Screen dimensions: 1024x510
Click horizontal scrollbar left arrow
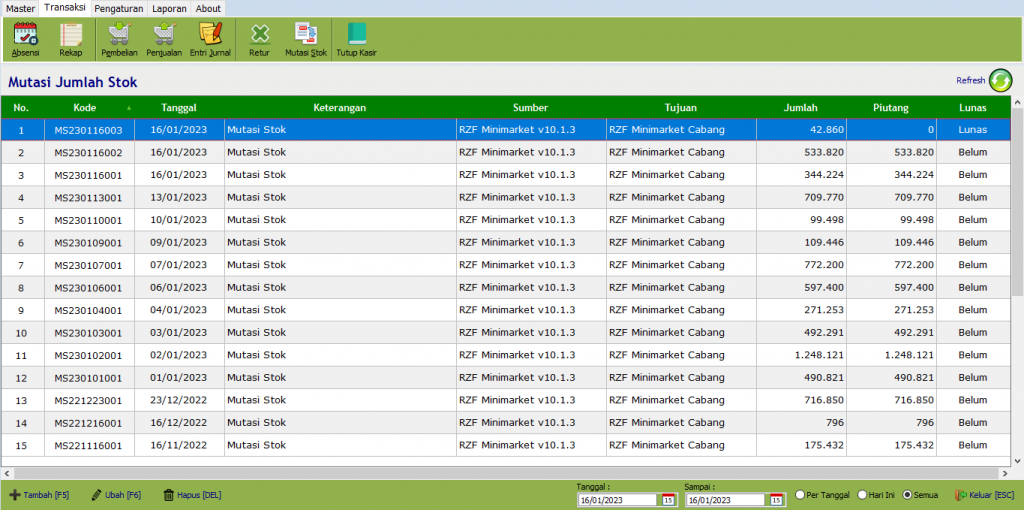(7, 473)
